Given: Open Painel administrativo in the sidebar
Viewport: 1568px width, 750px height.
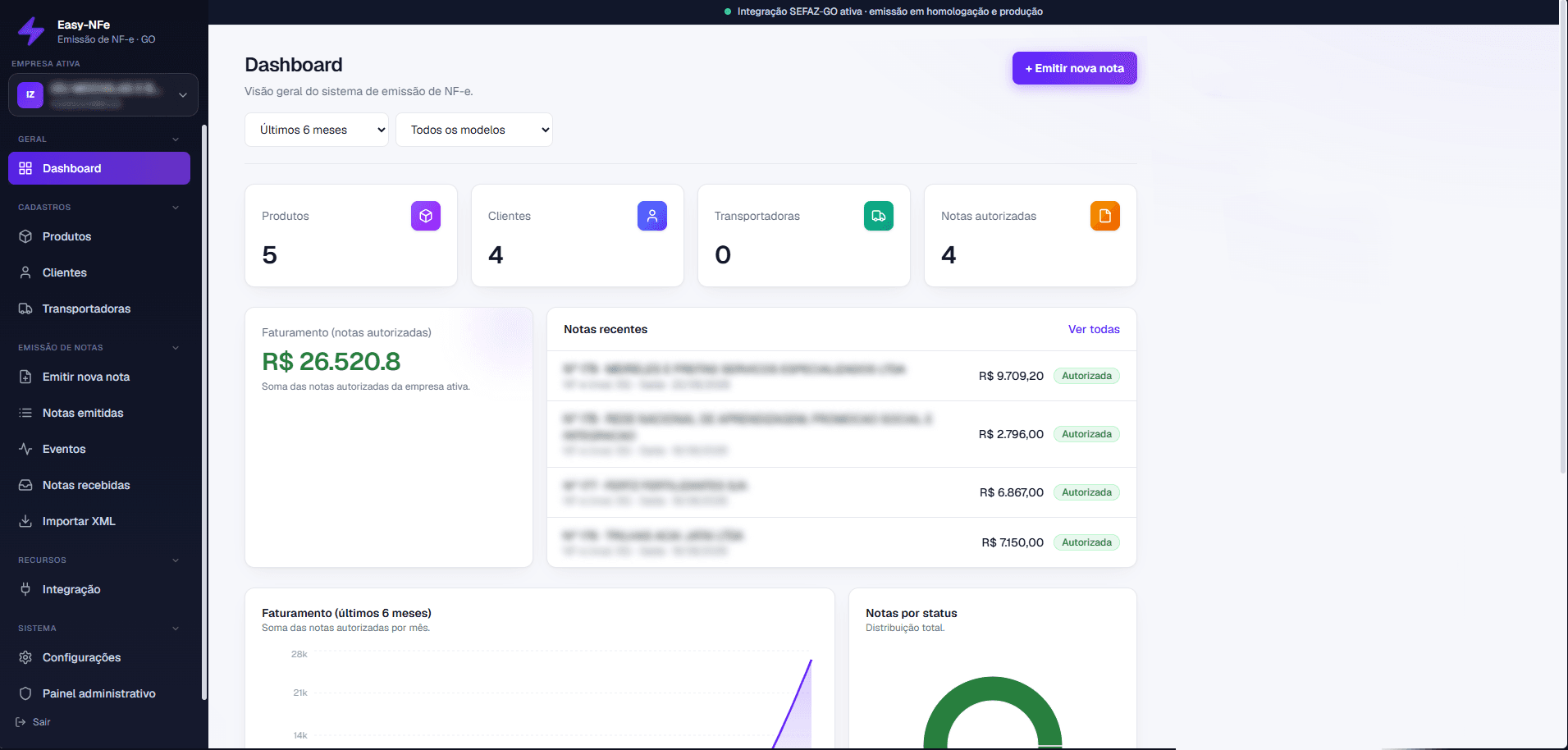Looking at the screenshot, I should tap(99, 693).
